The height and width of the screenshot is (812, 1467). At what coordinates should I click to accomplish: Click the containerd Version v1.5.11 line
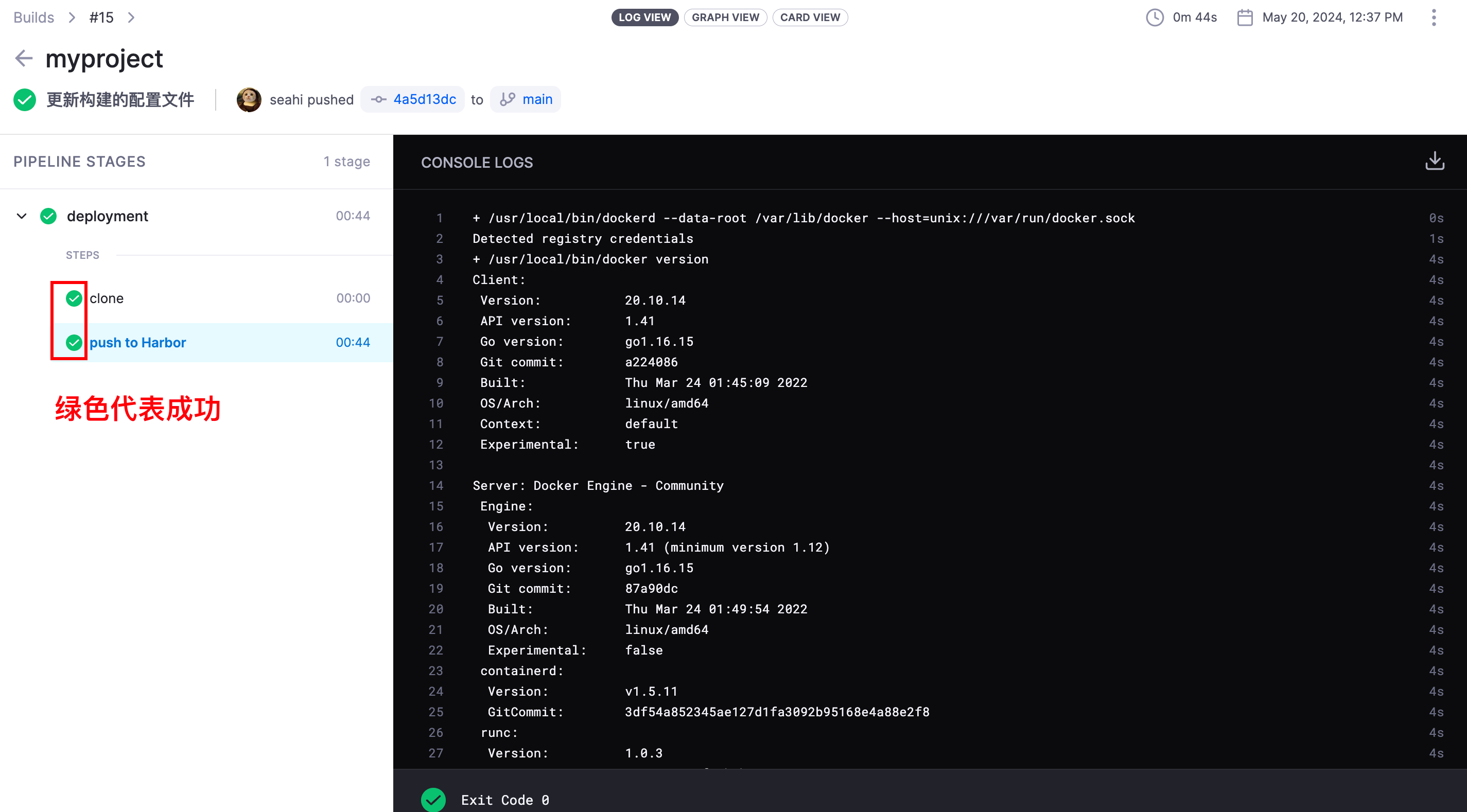coord(583,691)
